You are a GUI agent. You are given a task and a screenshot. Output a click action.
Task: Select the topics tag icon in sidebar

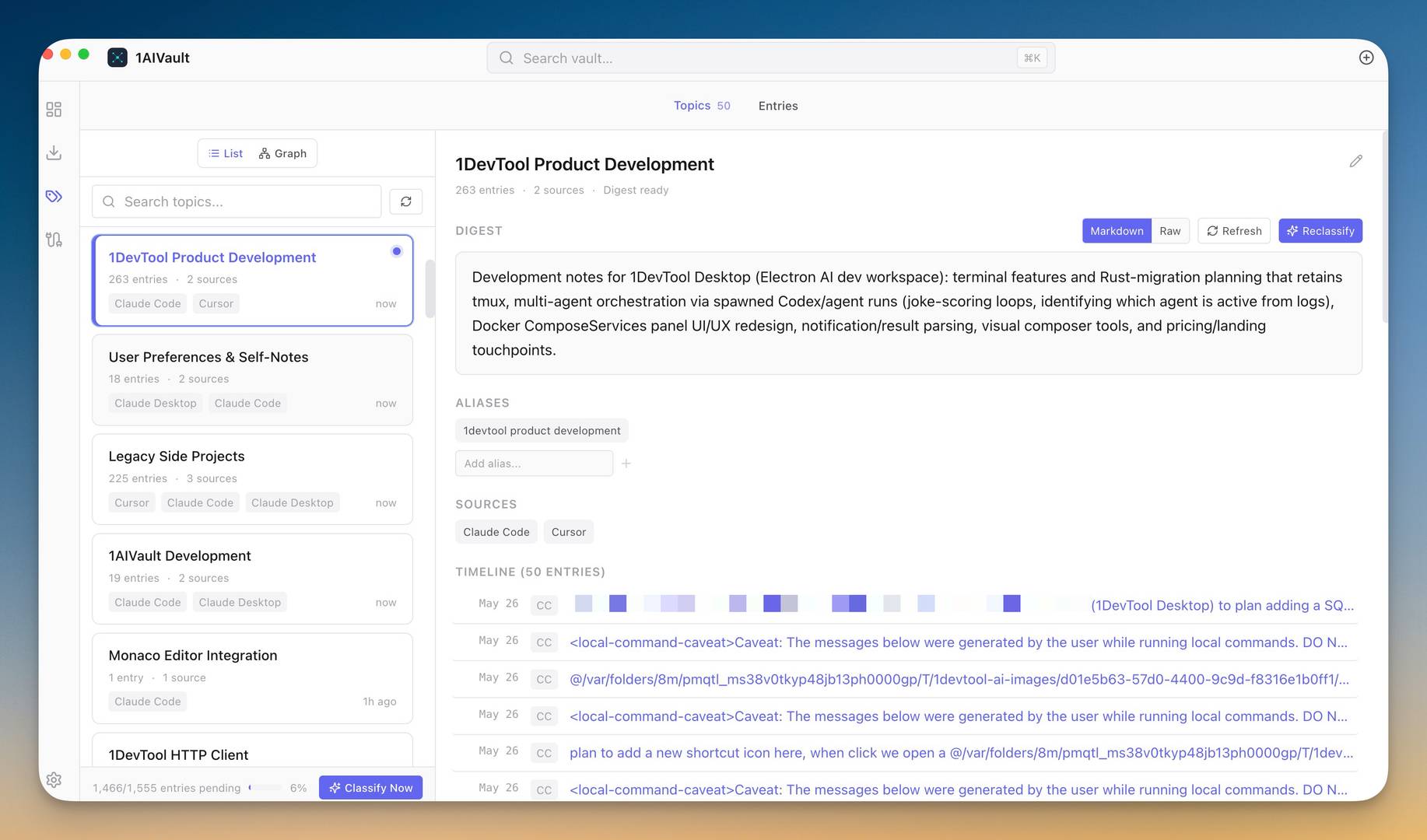(x=54, y=196)
